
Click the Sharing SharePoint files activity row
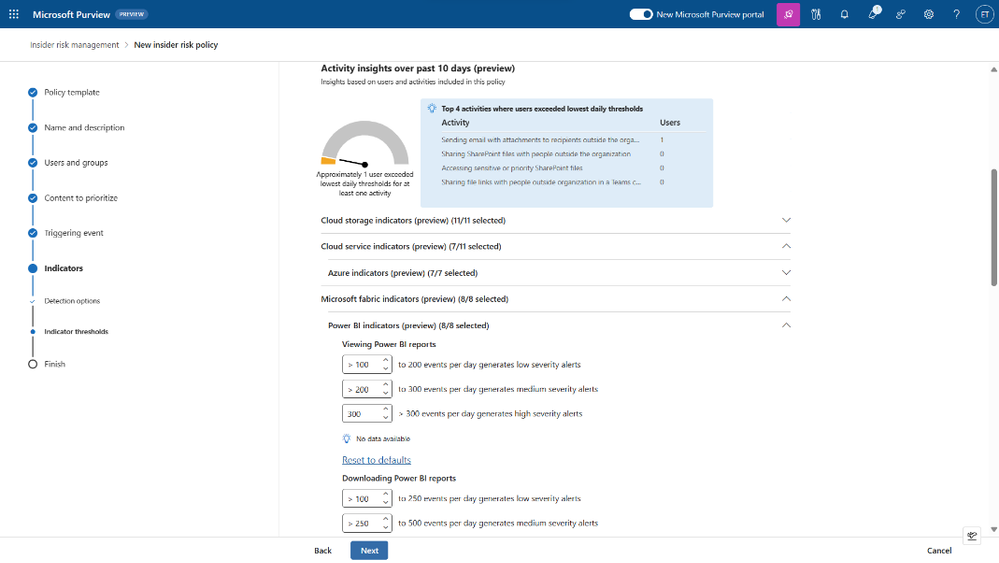tap(573, 153)
